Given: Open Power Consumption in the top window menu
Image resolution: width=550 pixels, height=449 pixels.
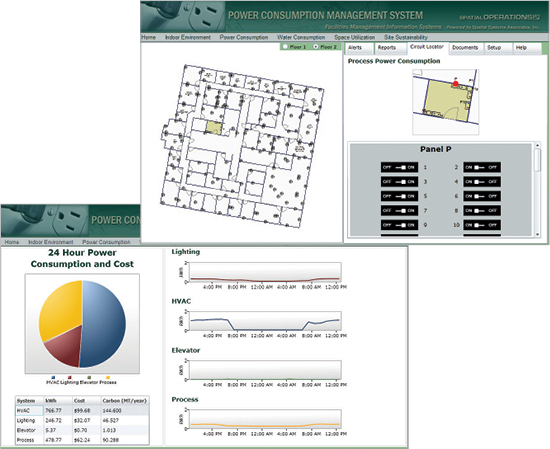Looking at the screenshot, I should 244,37.
